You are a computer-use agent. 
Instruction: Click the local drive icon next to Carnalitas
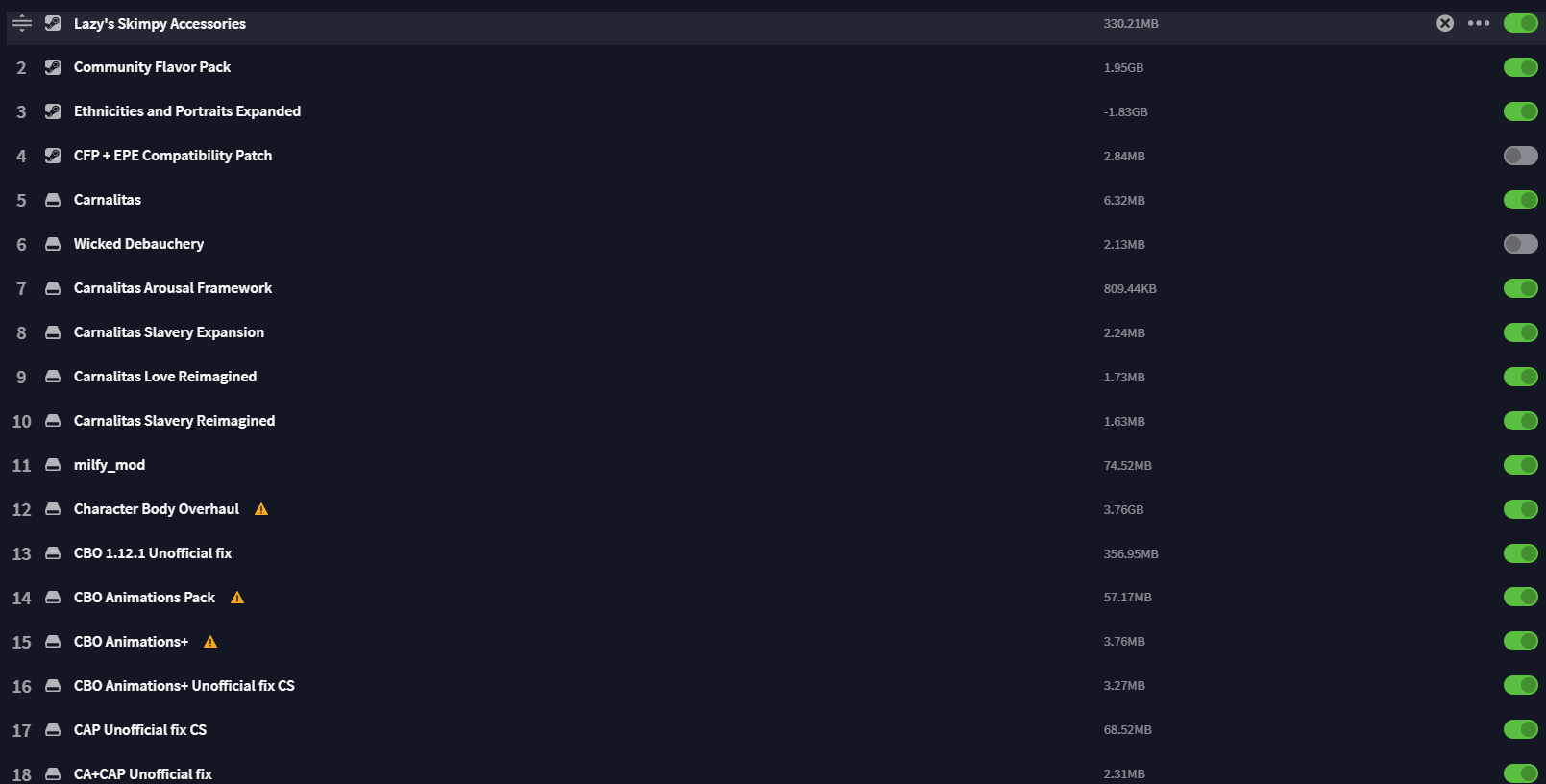coord(53,200)
